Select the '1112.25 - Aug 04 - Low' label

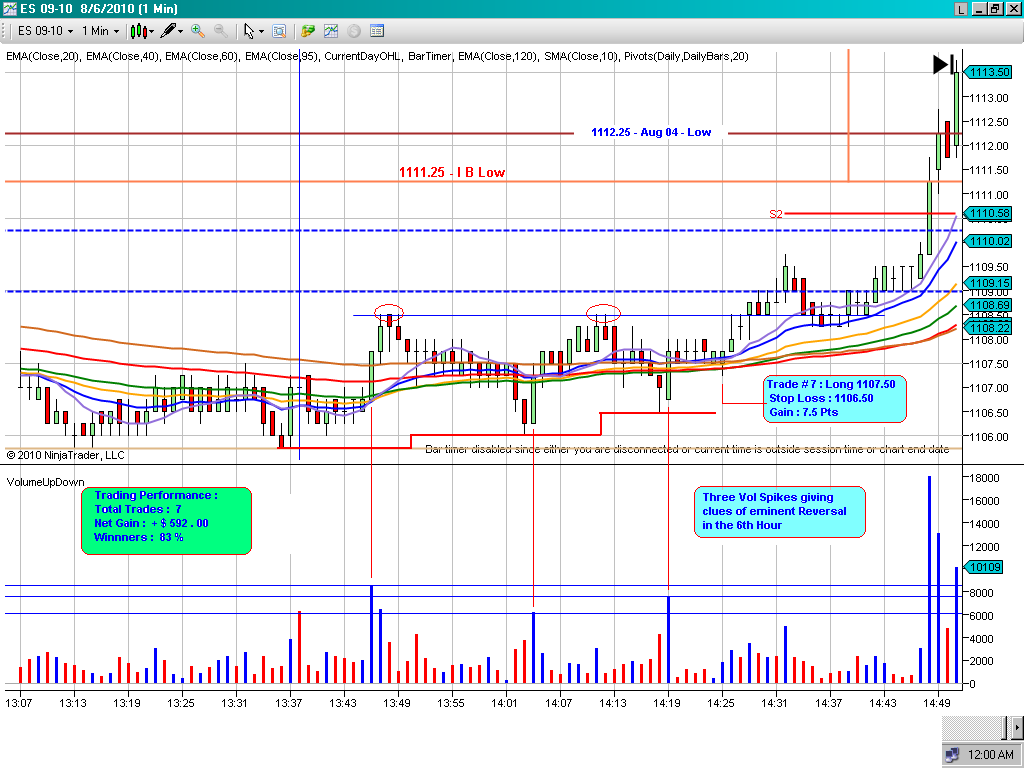(x=651, y=132)
